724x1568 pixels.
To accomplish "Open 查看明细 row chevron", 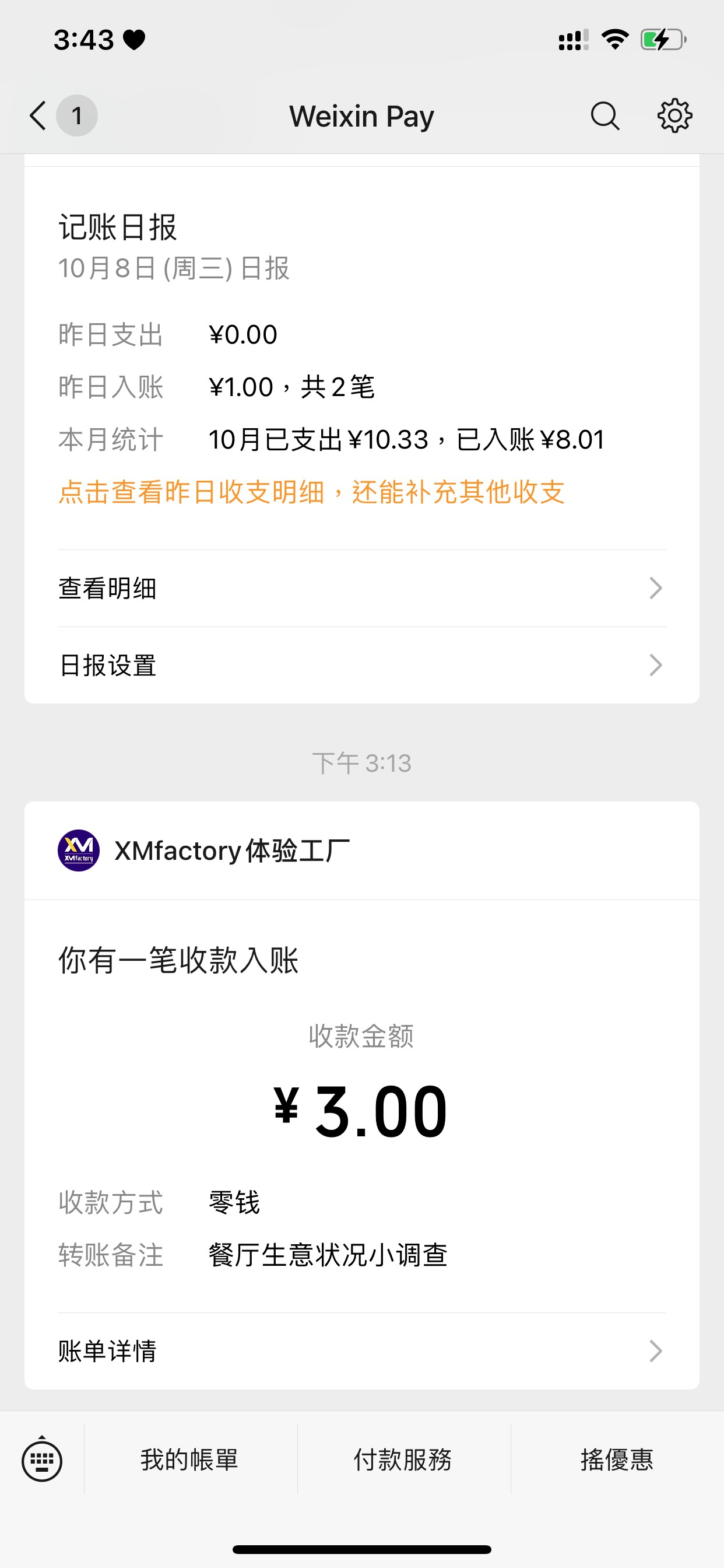I will [655, 588].
